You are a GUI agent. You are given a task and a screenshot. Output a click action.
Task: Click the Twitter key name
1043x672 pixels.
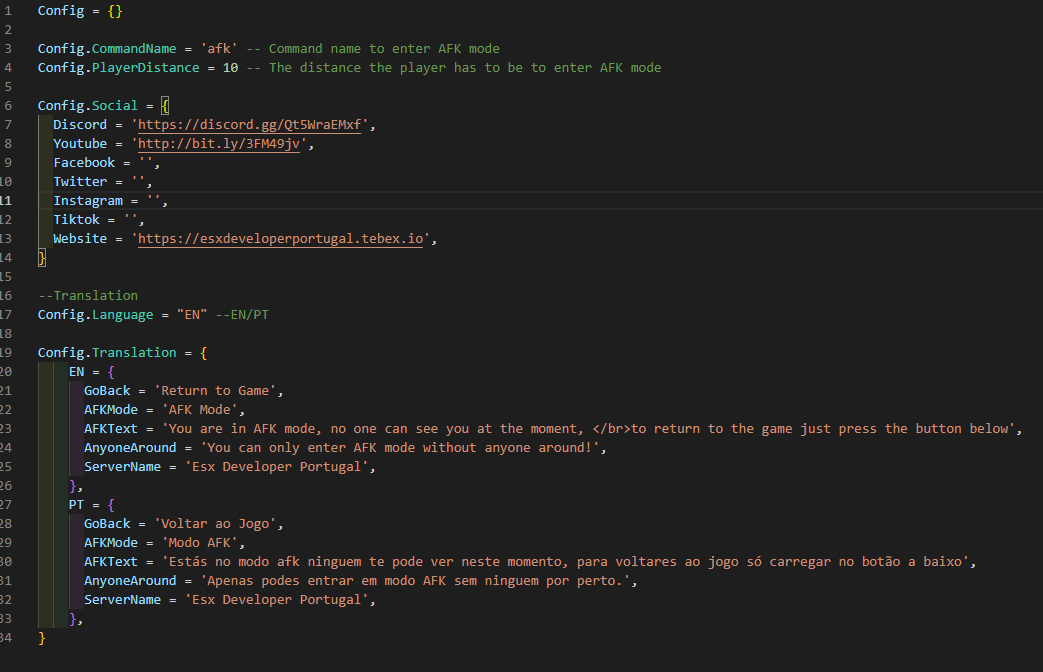tap(80, 182)
